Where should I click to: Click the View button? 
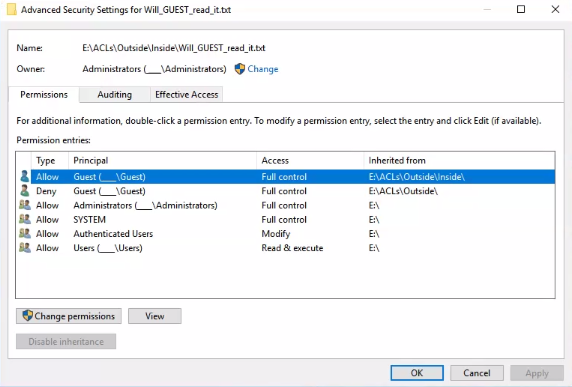click(x=155, y=316)
